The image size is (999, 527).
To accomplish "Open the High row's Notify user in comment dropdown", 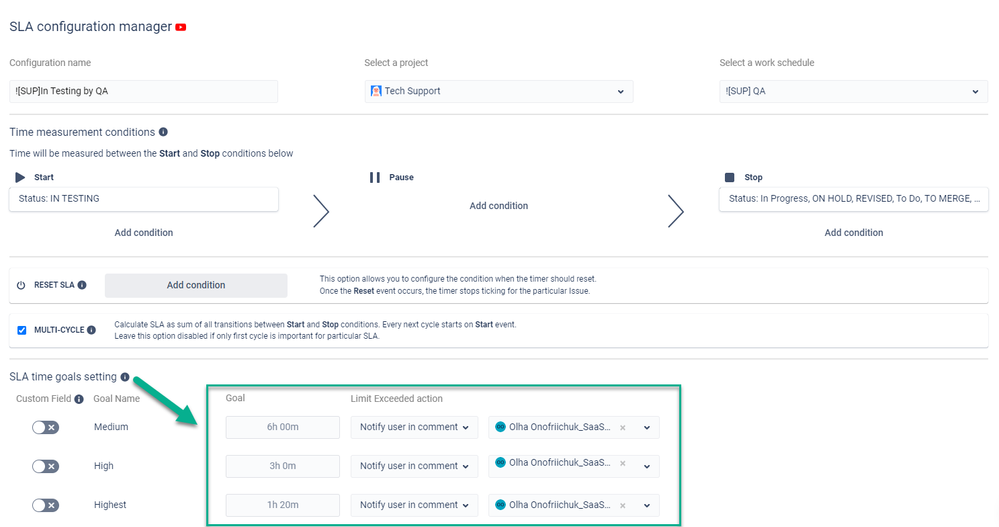I will coord(414,466).
